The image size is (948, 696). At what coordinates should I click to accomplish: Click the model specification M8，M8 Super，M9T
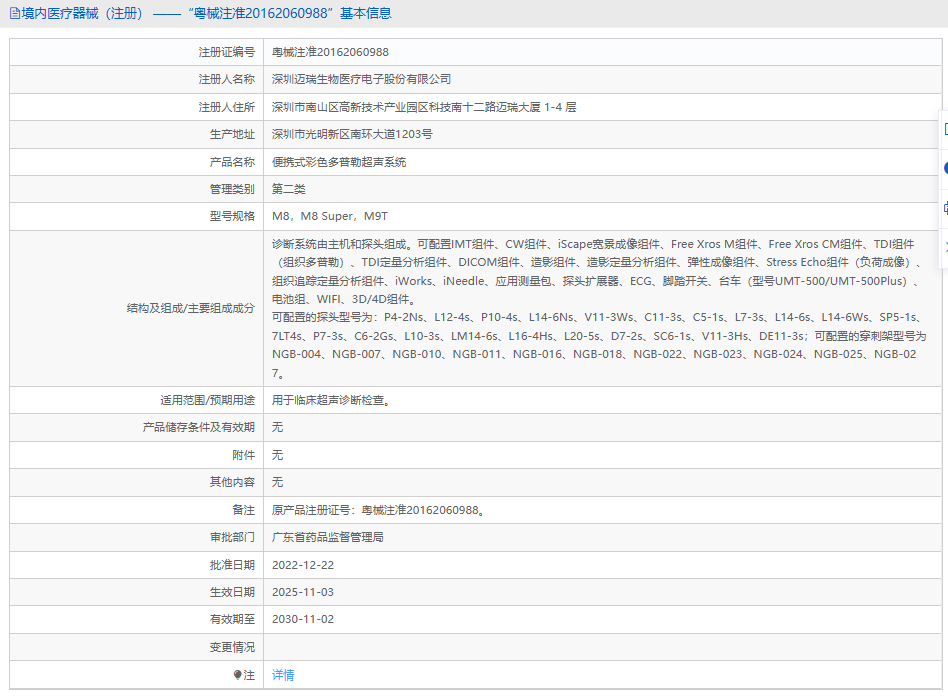[330, 216]
